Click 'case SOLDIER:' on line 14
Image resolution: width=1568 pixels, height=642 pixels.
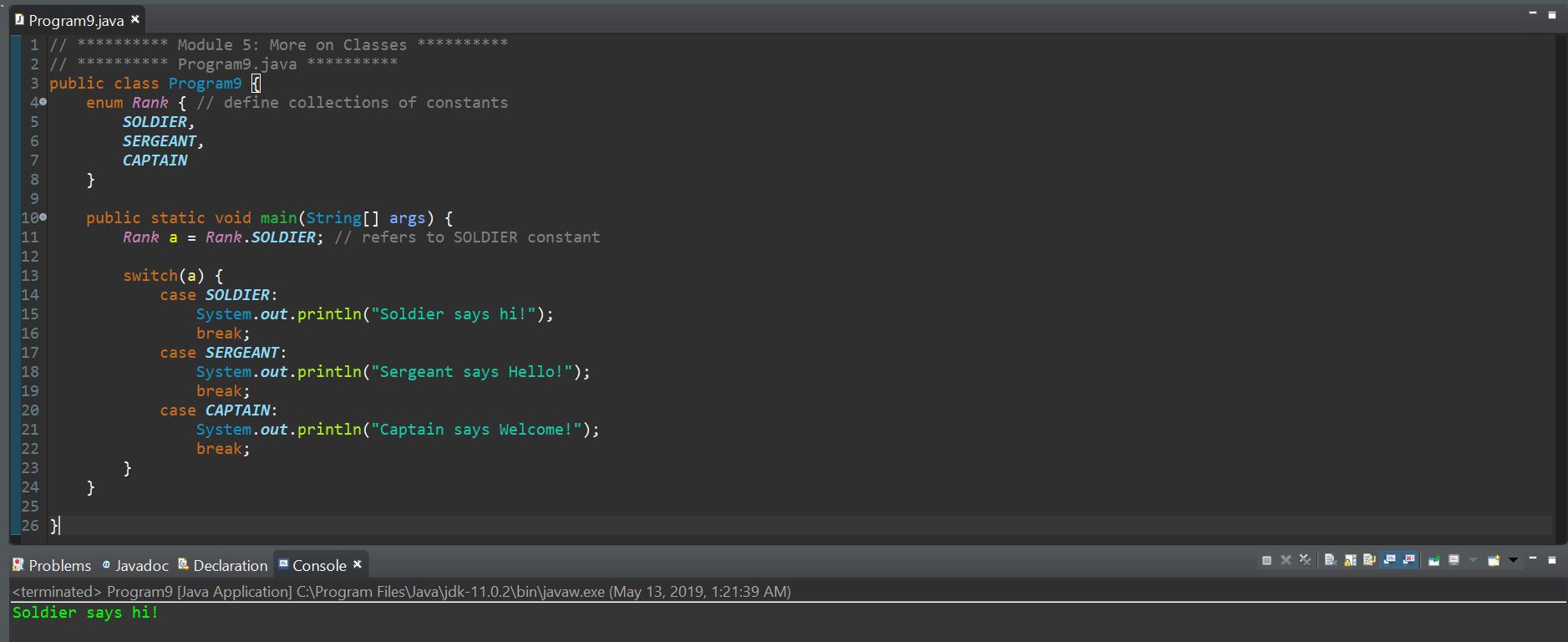(x=219, y=295)
